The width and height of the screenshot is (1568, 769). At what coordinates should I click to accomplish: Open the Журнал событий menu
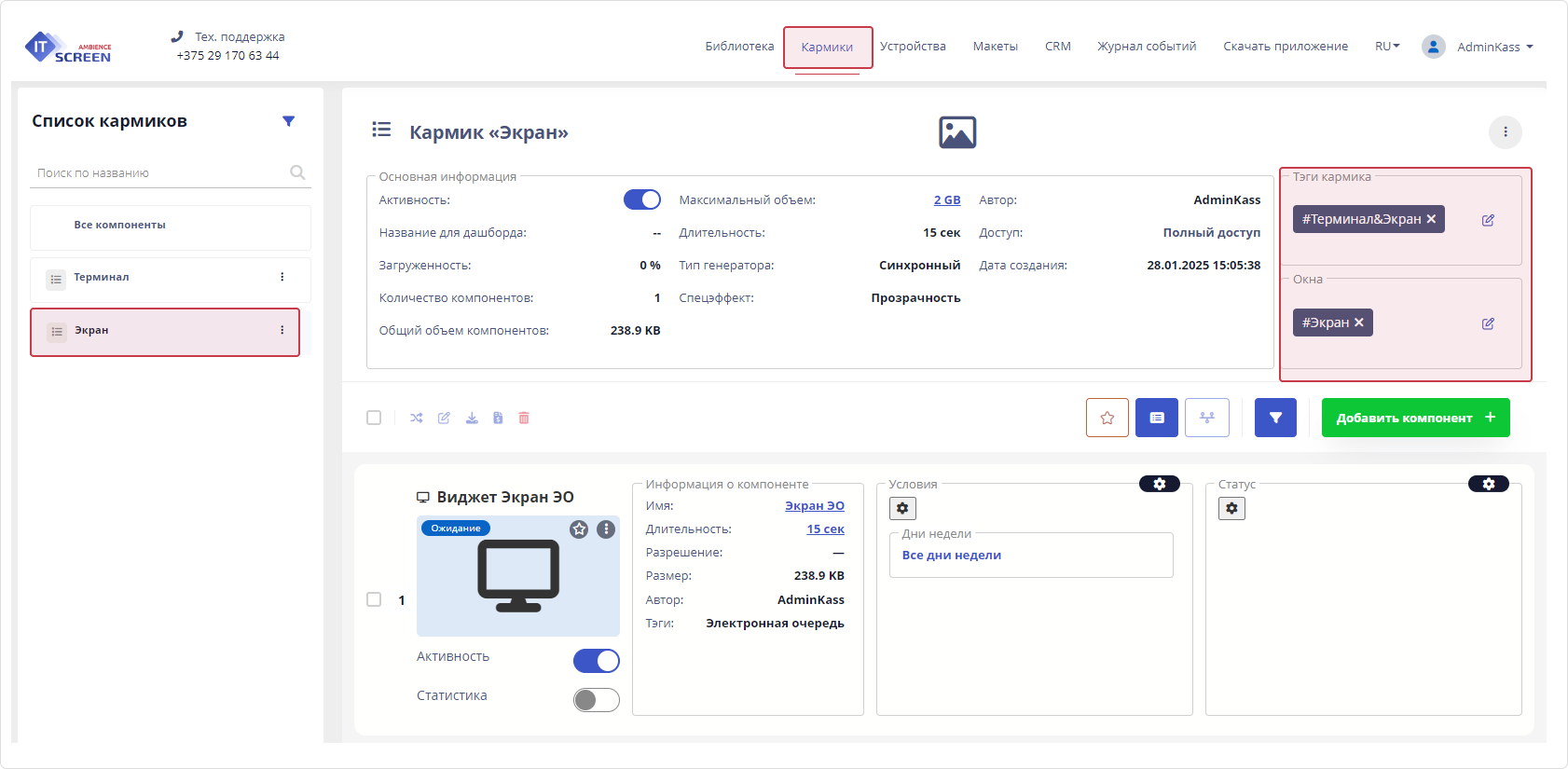click(1147, 47)
